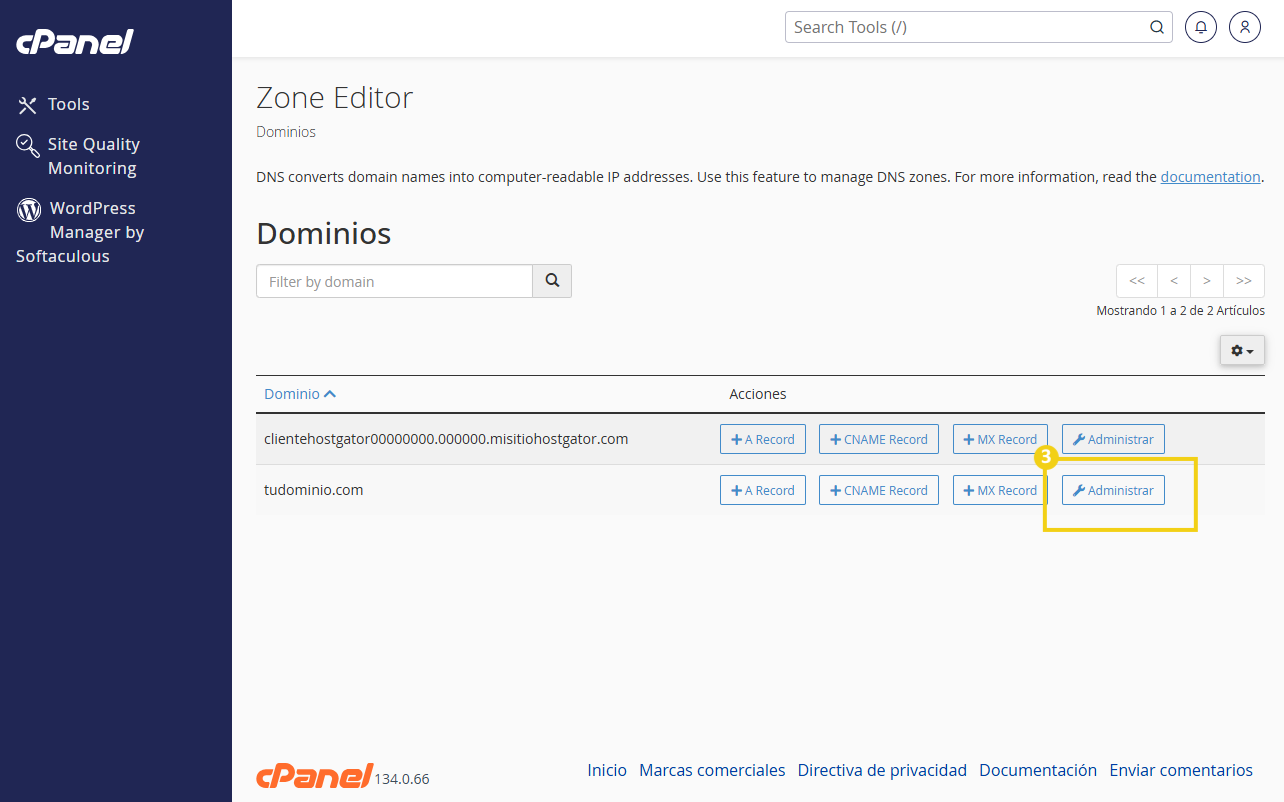Click the domain filter search button
Screen dimensions: 1284x802
tap(552, 281)
